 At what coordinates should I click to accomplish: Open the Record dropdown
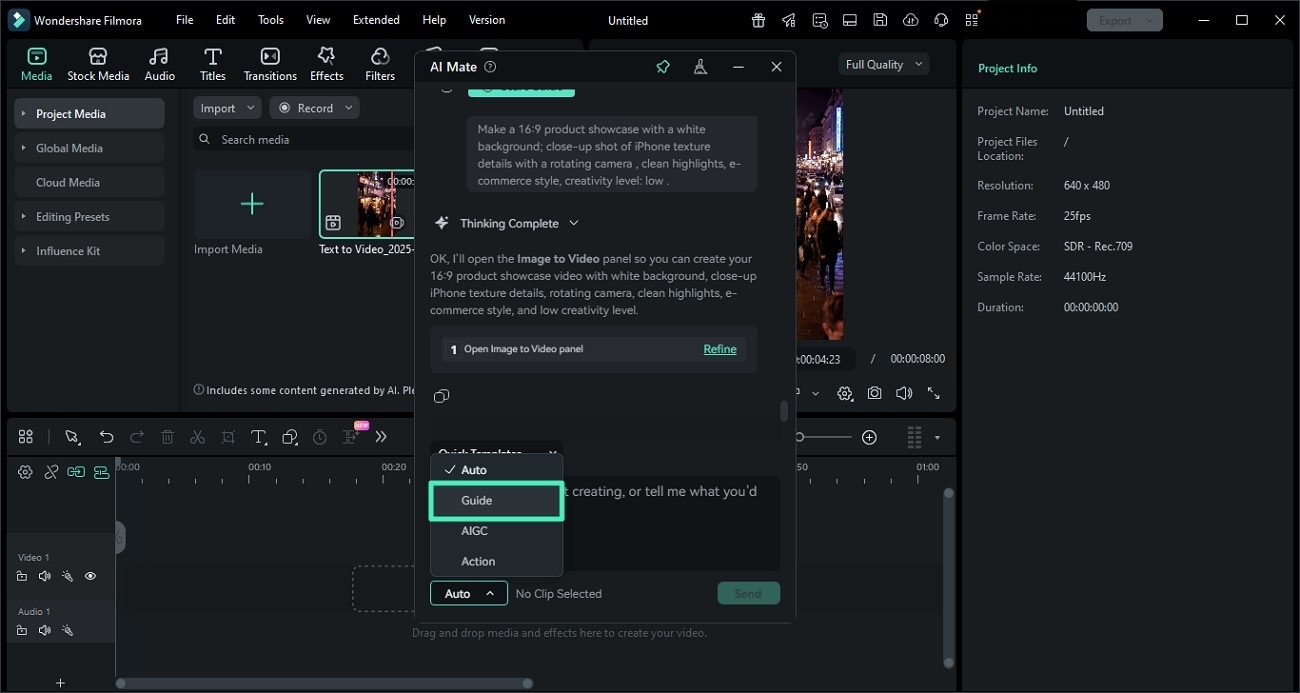(x=315, y=108)
